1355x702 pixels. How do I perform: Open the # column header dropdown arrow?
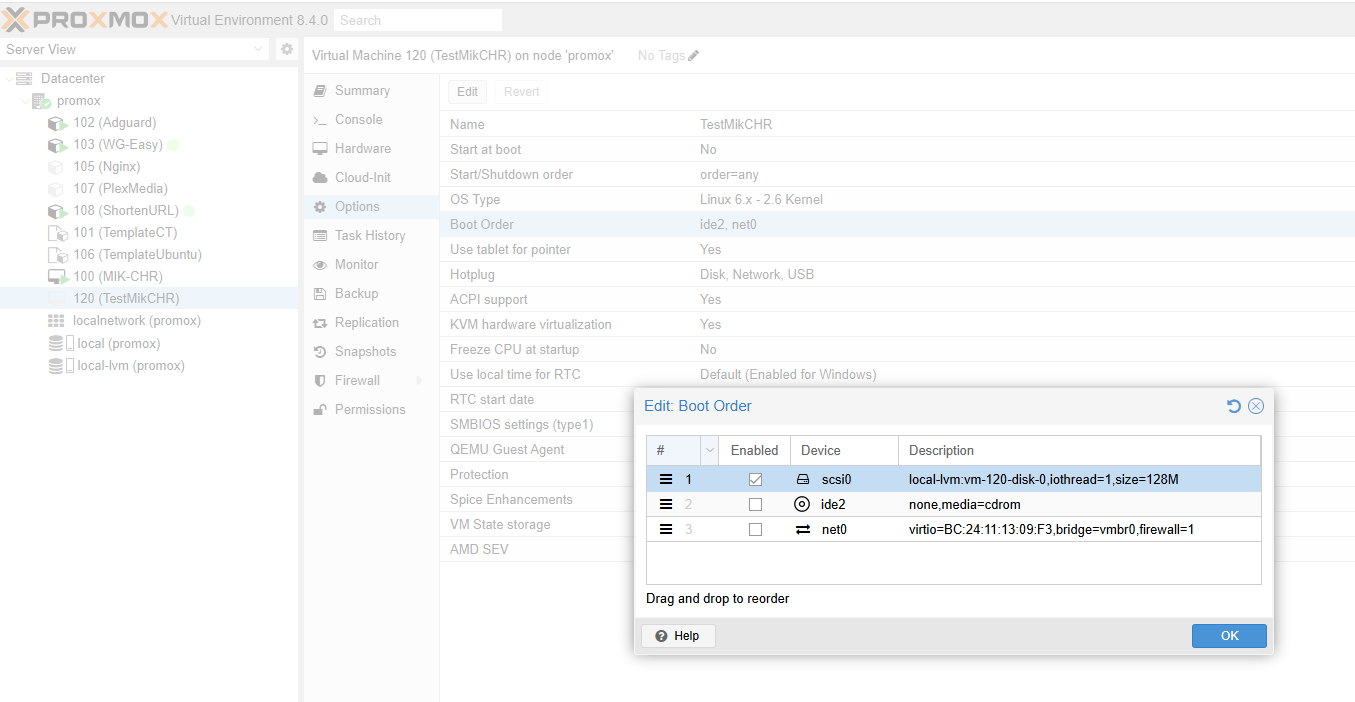tap(710, 451)
